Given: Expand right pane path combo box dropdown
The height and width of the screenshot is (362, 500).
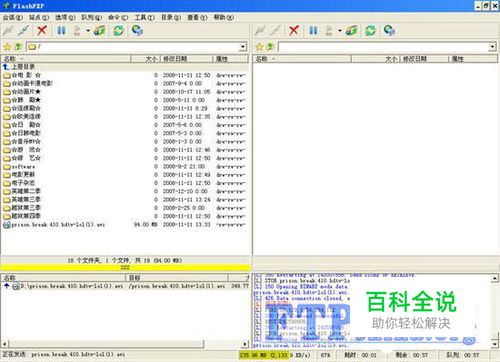Looking at the screenshot, I should [492, 47].
